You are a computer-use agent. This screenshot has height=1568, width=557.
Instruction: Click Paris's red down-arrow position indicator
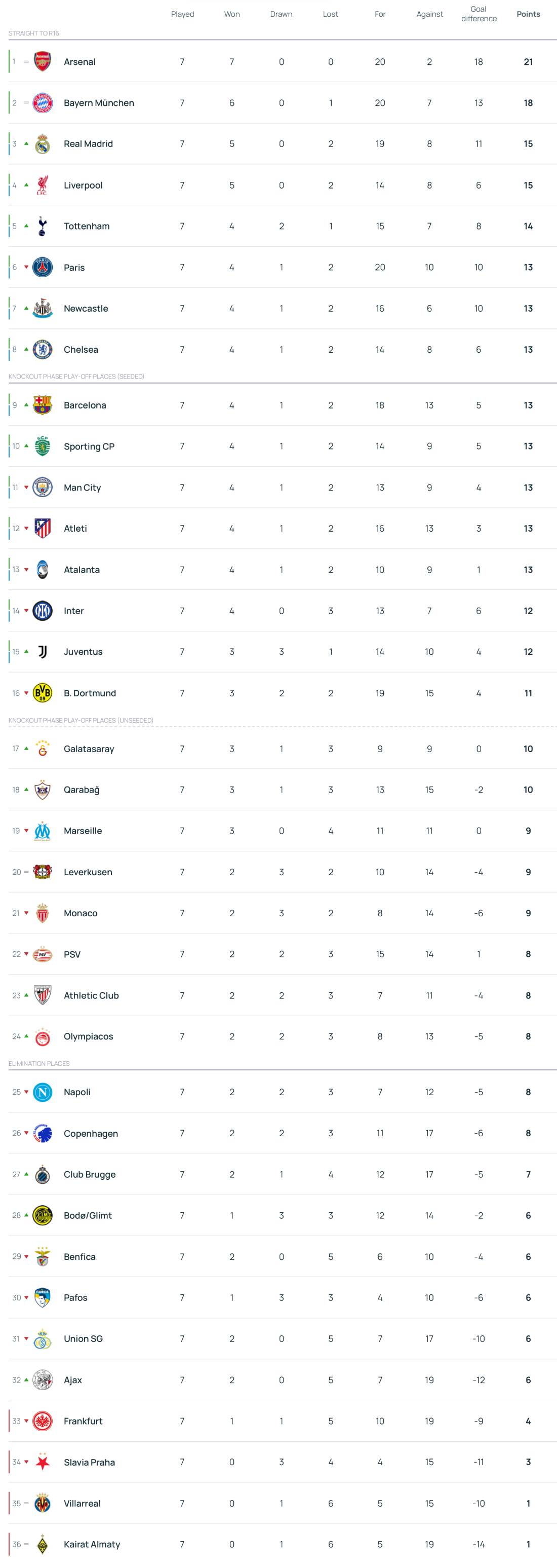coord(26,267)
